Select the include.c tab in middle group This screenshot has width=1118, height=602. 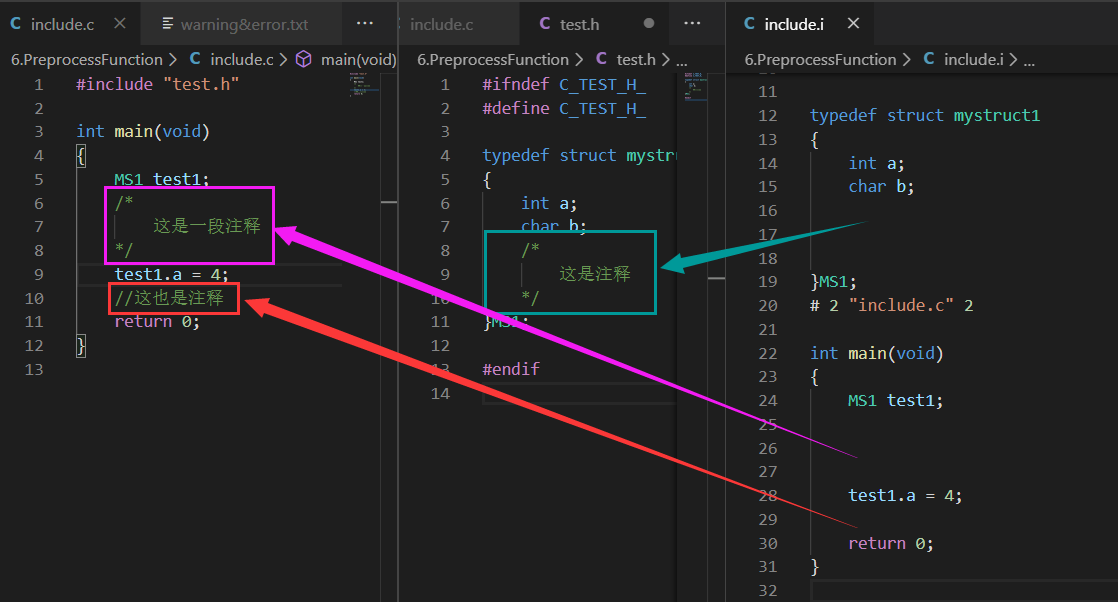441,24
